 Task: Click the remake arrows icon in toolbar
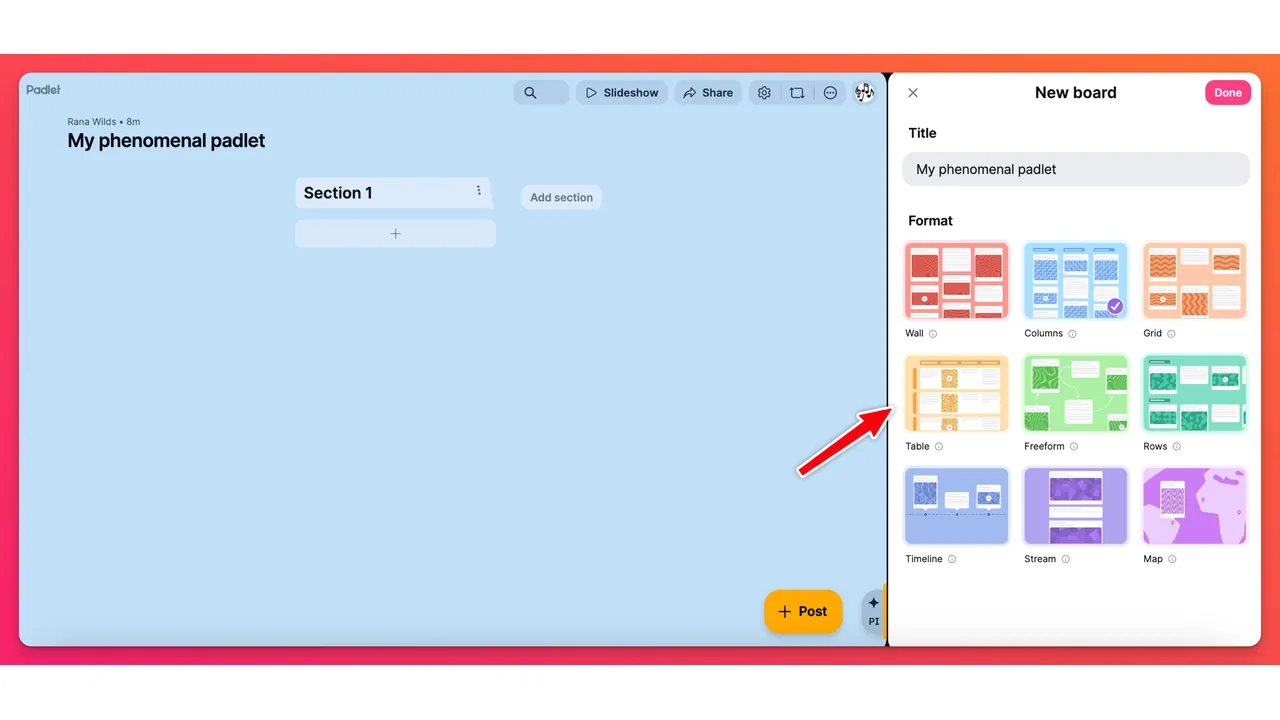797,93
